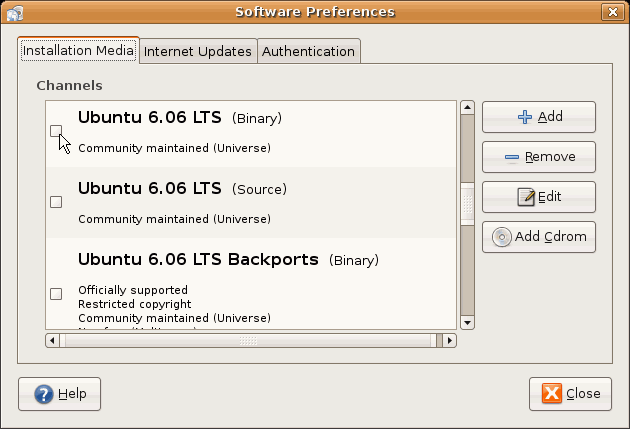Click 'Community maintained (Universe)' under the Source entry
This screenshot has height=429, width=630.
pyautogui.click(x=174, y=219)
